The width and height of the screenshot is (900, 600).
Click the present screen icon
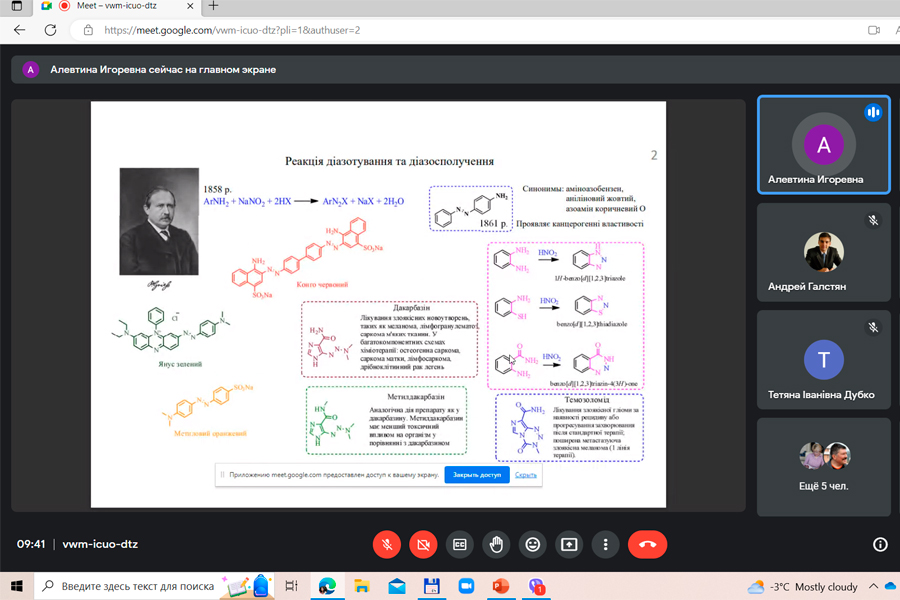(x=569, y=544)
